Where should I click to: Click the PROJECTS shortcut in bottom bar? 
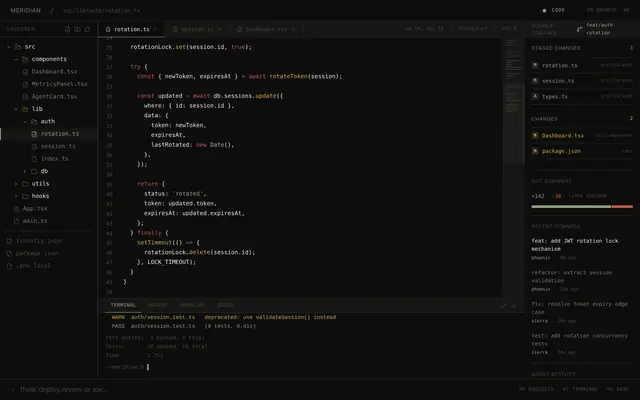click(536, 389)
